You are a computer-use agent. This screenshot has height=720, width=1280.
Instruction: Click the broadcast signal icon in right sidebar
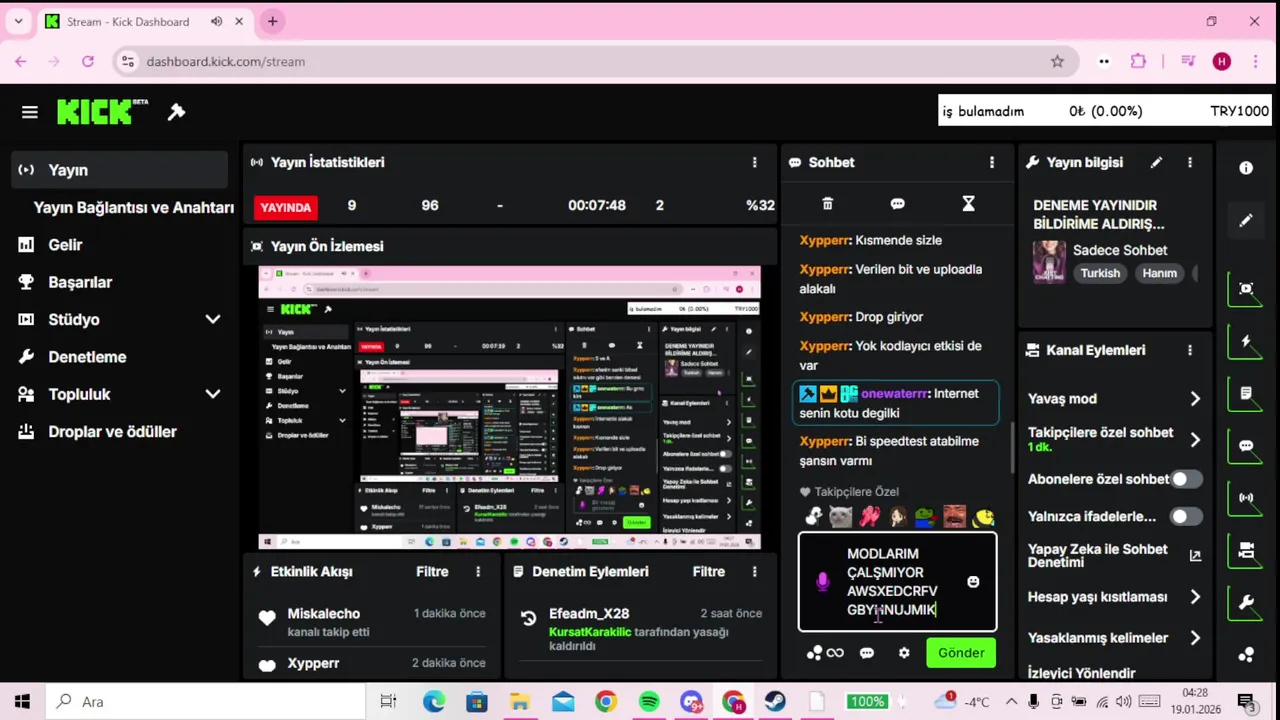point(1246,498)
